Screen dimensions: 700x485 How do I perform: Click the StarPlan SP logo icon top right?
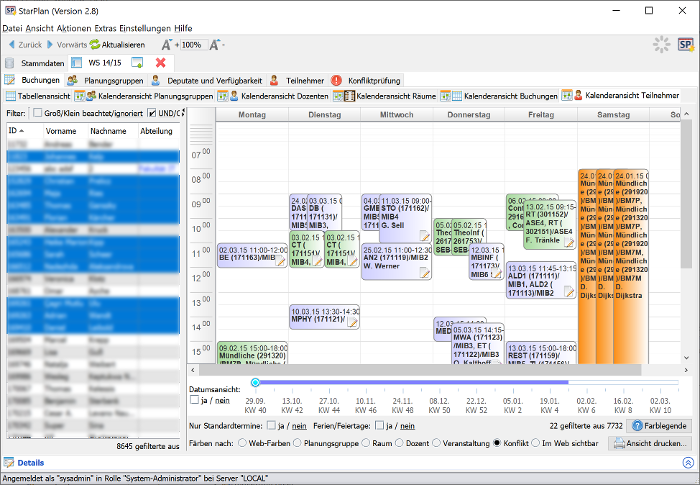coord(685,45)
